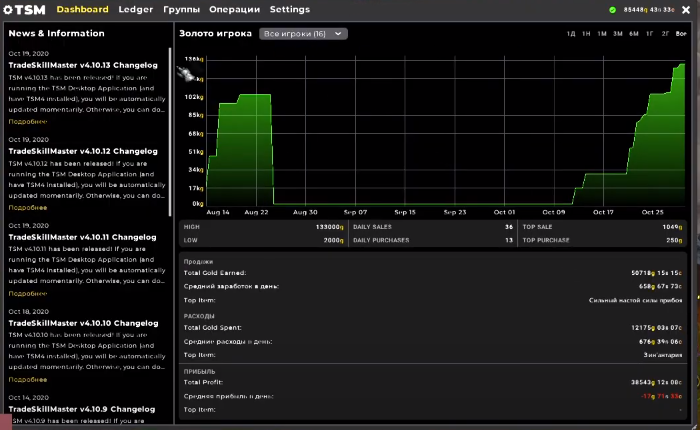
Task: Click the top purchased item Зин'антария
Action: point(663,355)
